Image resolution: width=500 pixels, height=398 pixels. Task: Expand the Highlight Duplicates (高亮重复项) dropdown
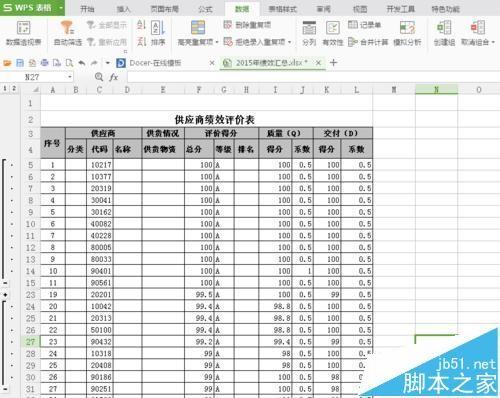click(217, 42)
